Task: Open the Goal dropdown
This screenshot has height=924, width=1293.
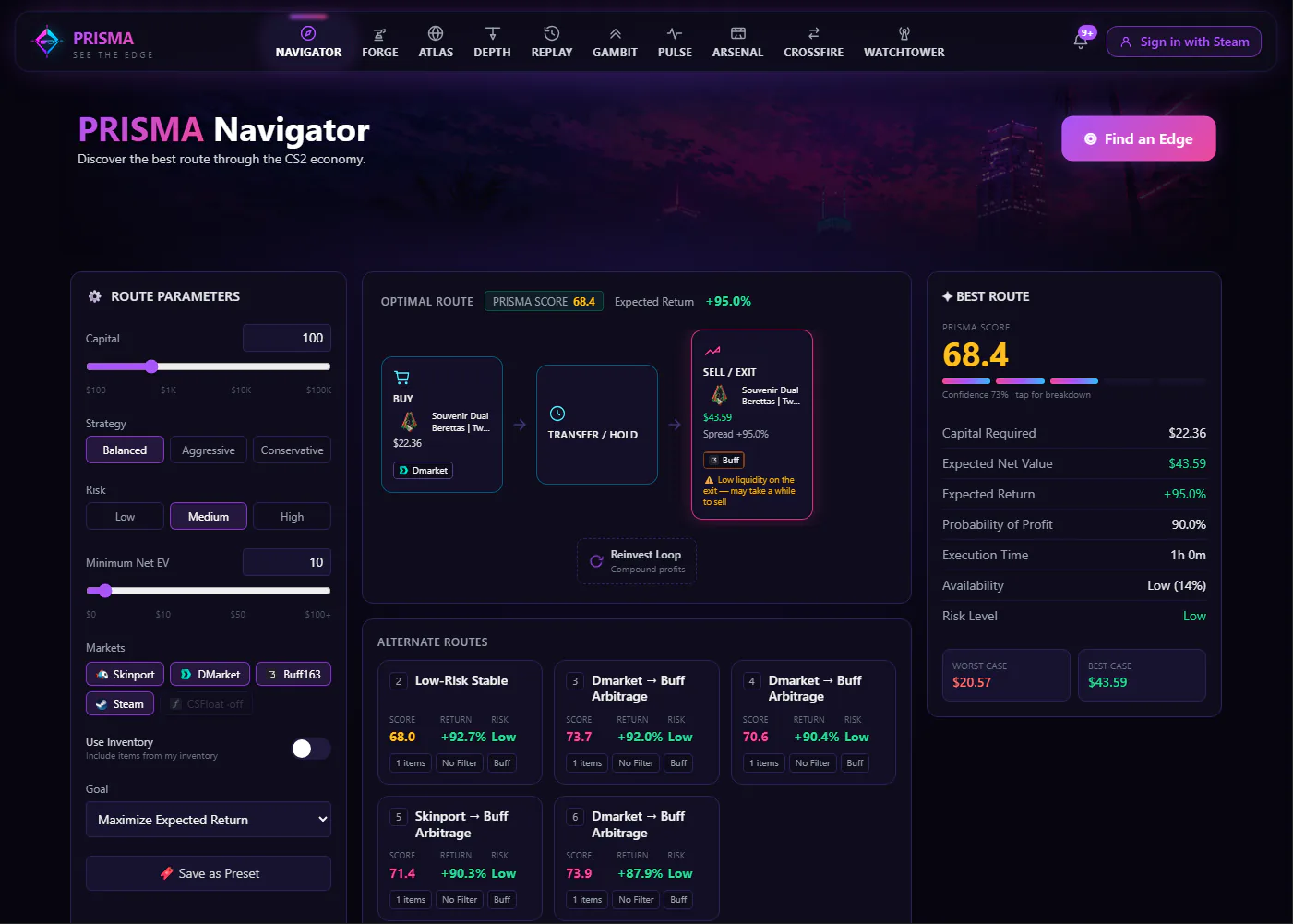Action: click(x=209, y=820)
